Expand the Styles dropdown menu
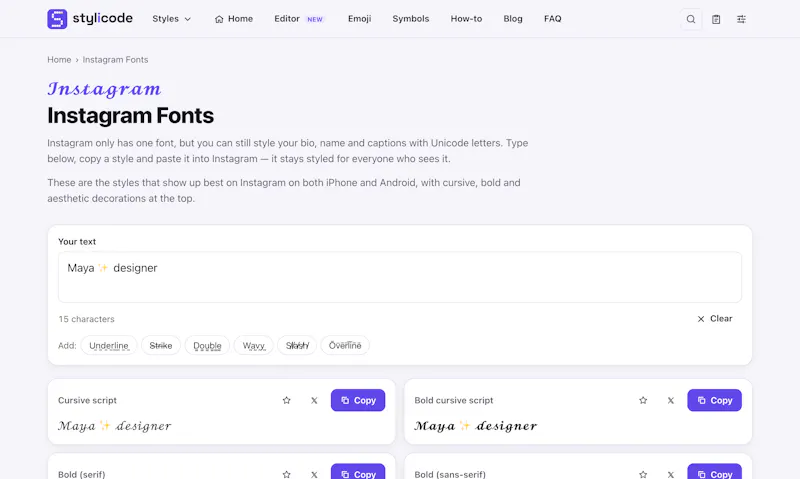Viewport: 800px width, 479px height. coord(171,19)
